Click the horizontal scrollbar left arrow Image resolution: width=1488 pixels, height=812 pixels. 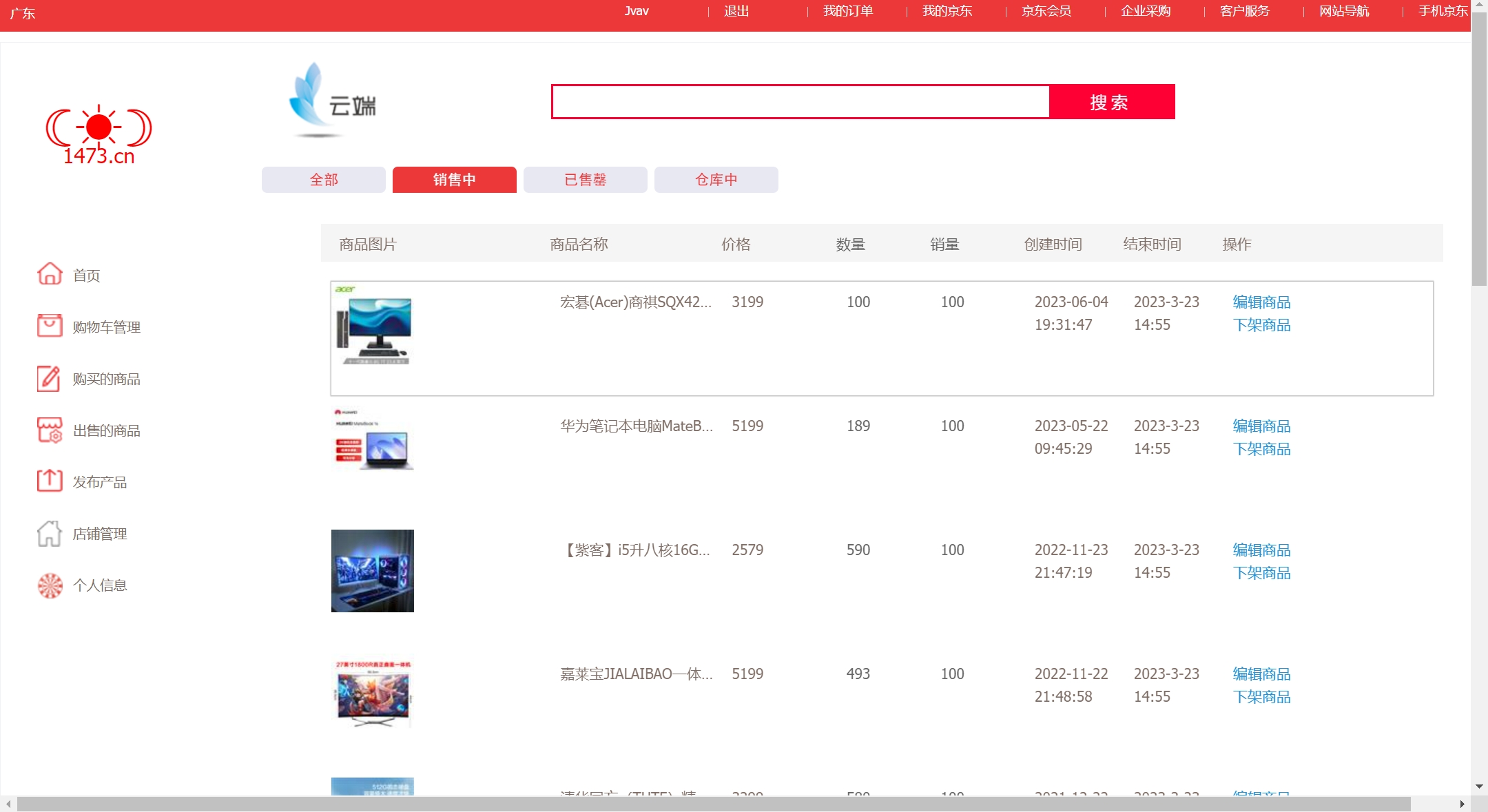point(8,804)
